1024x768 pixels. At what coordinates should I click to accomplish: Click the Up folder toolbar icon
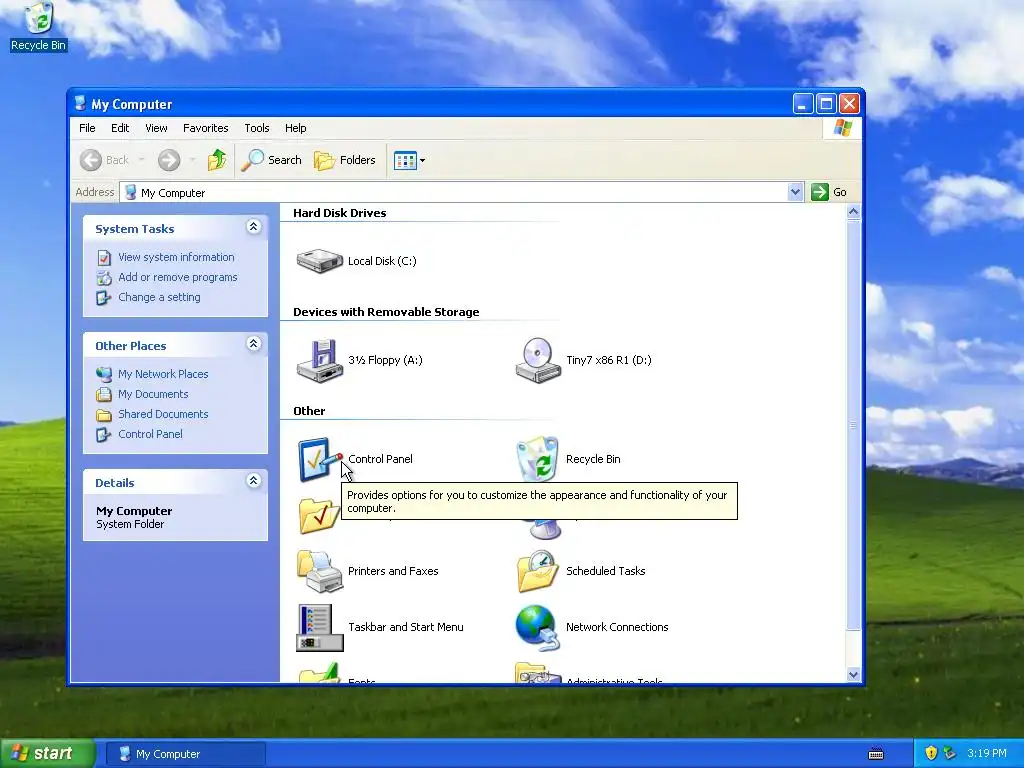click(x=217, y=160)
